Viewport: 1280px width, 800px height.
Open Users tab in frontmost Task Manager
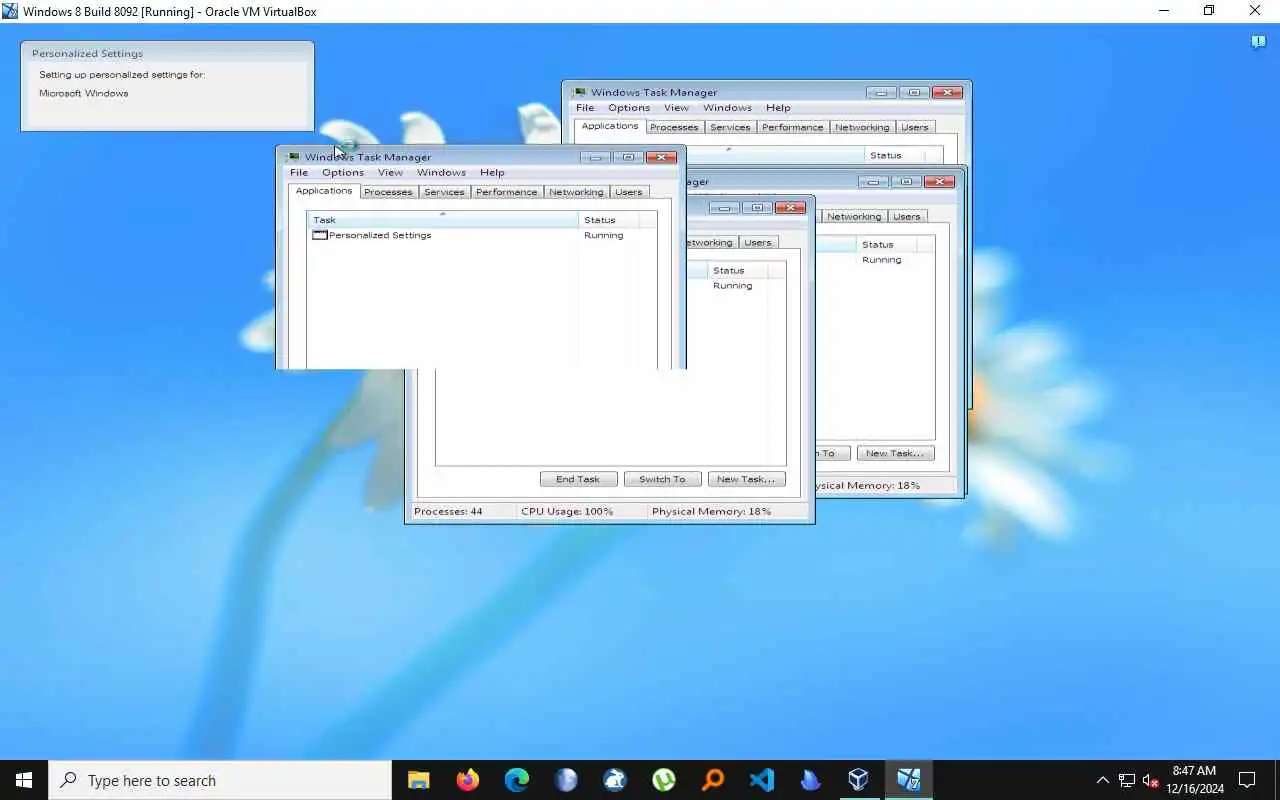629,192
